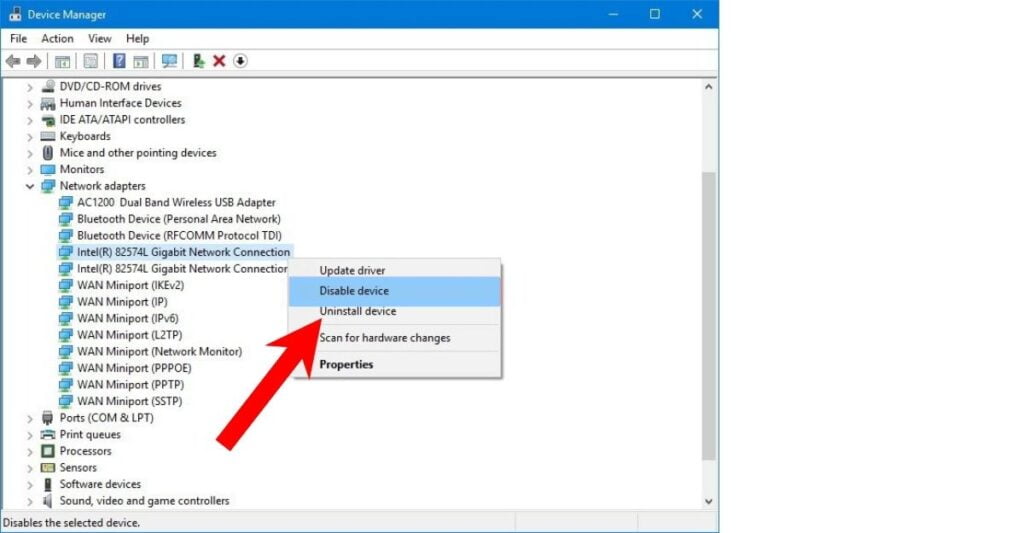This screenshot has height=533, width=1024.
Task: Select WAN Miniport (IPv6)
Action: tap(127, 319)
